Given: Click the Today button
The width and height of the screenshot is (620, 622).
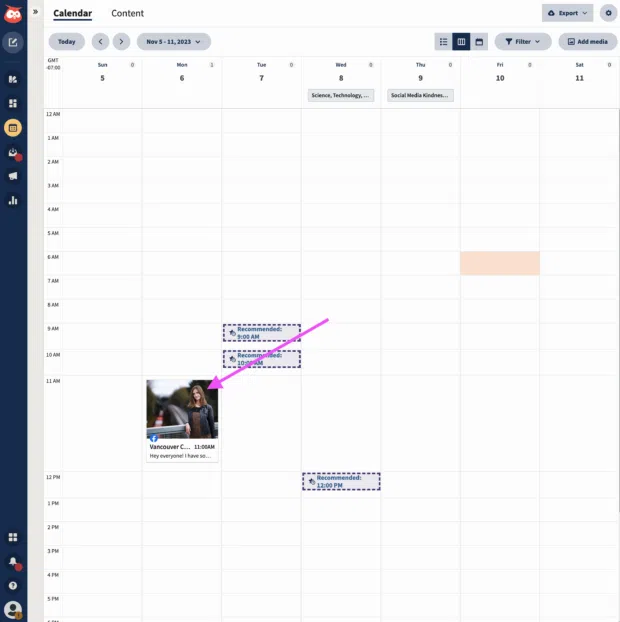Looking at the screenshot, I should (67, 42).
